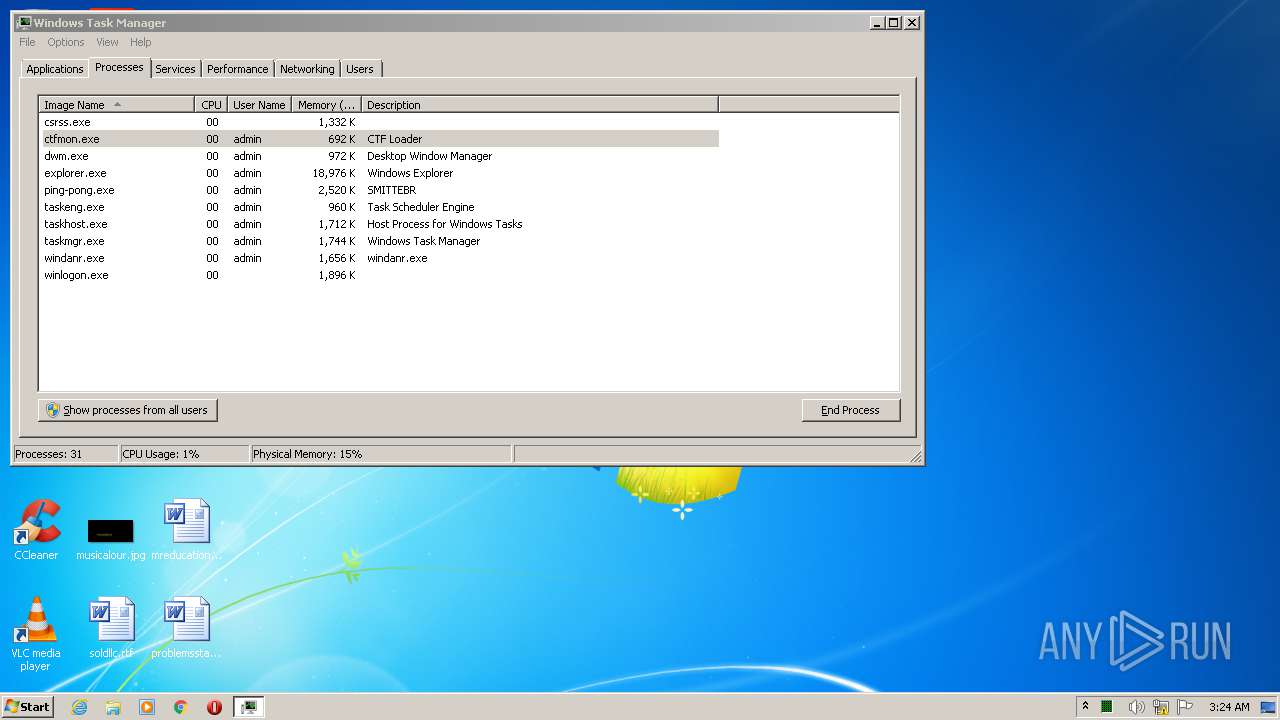Click Show processes from all users

(128, 410)
